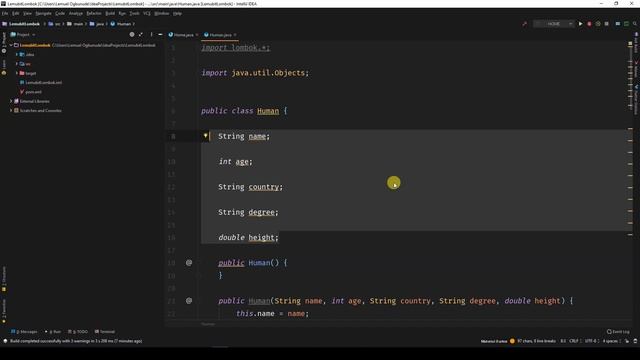Click the green toolbar icon beside search
This screenshot has width=640, height=360.
[x=626, y=24]
